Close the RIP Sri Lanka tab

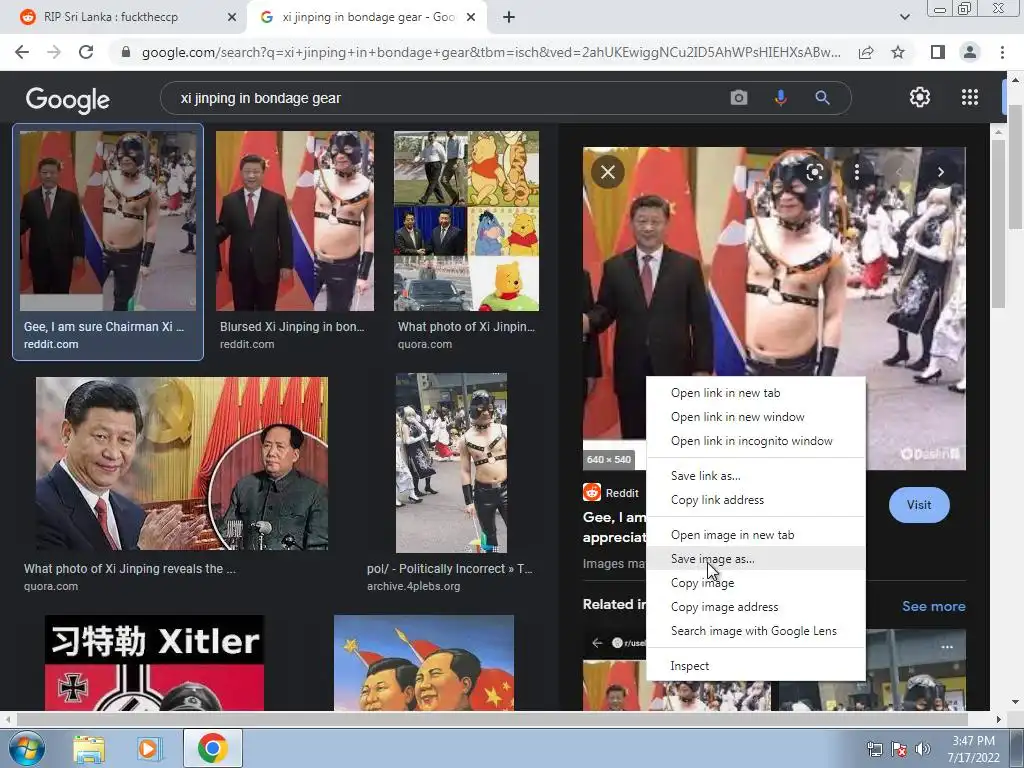[231, 18]
